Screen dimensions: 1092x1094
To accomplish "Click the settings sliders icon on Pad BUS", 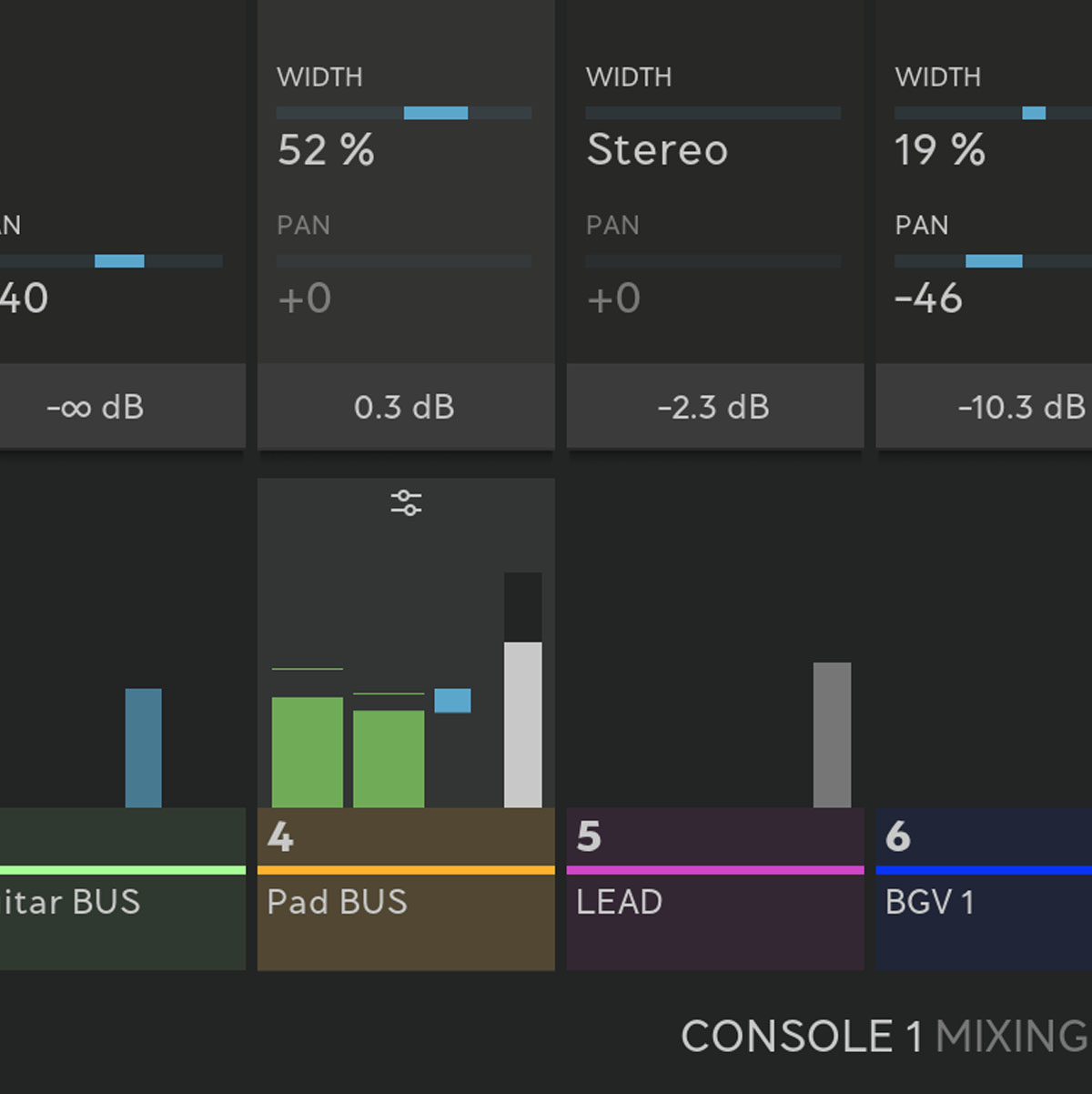I will pyautogui.click(x=406, y=502).
